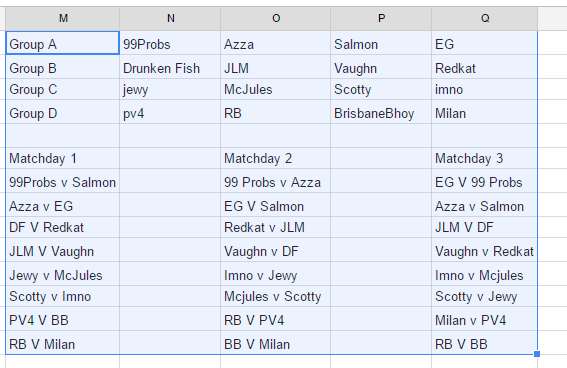Click the McJules cell in Group C

point(275,89)
